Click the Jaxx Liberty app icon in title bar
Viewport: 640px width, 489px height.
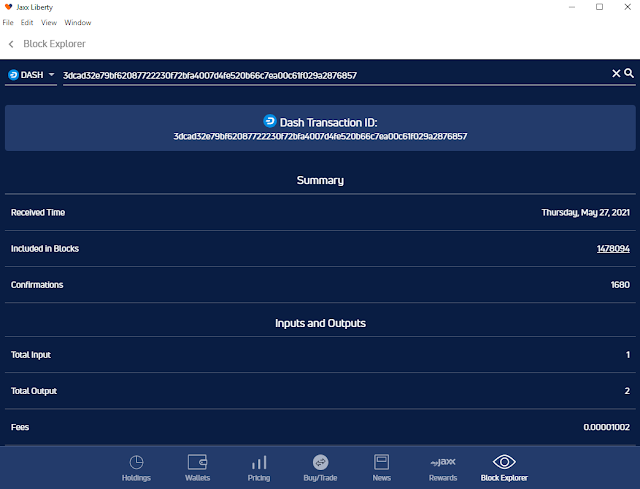(x=8, y=7)
